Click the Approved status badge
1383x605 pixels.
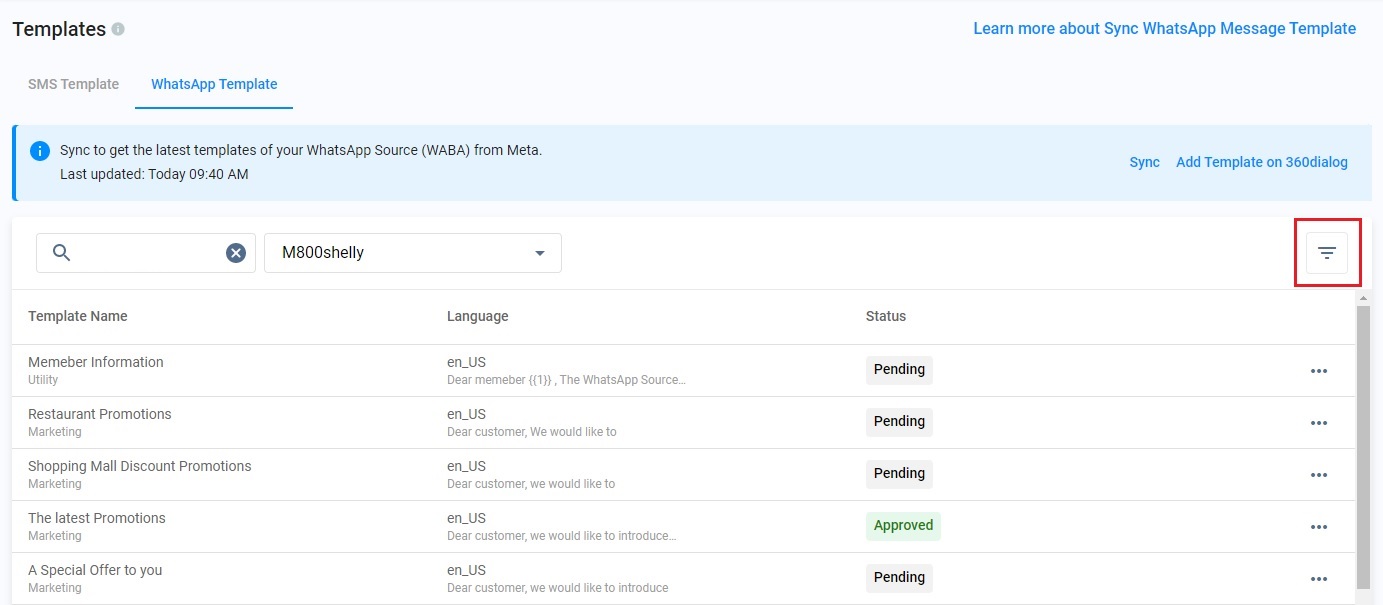coord(903,526)
